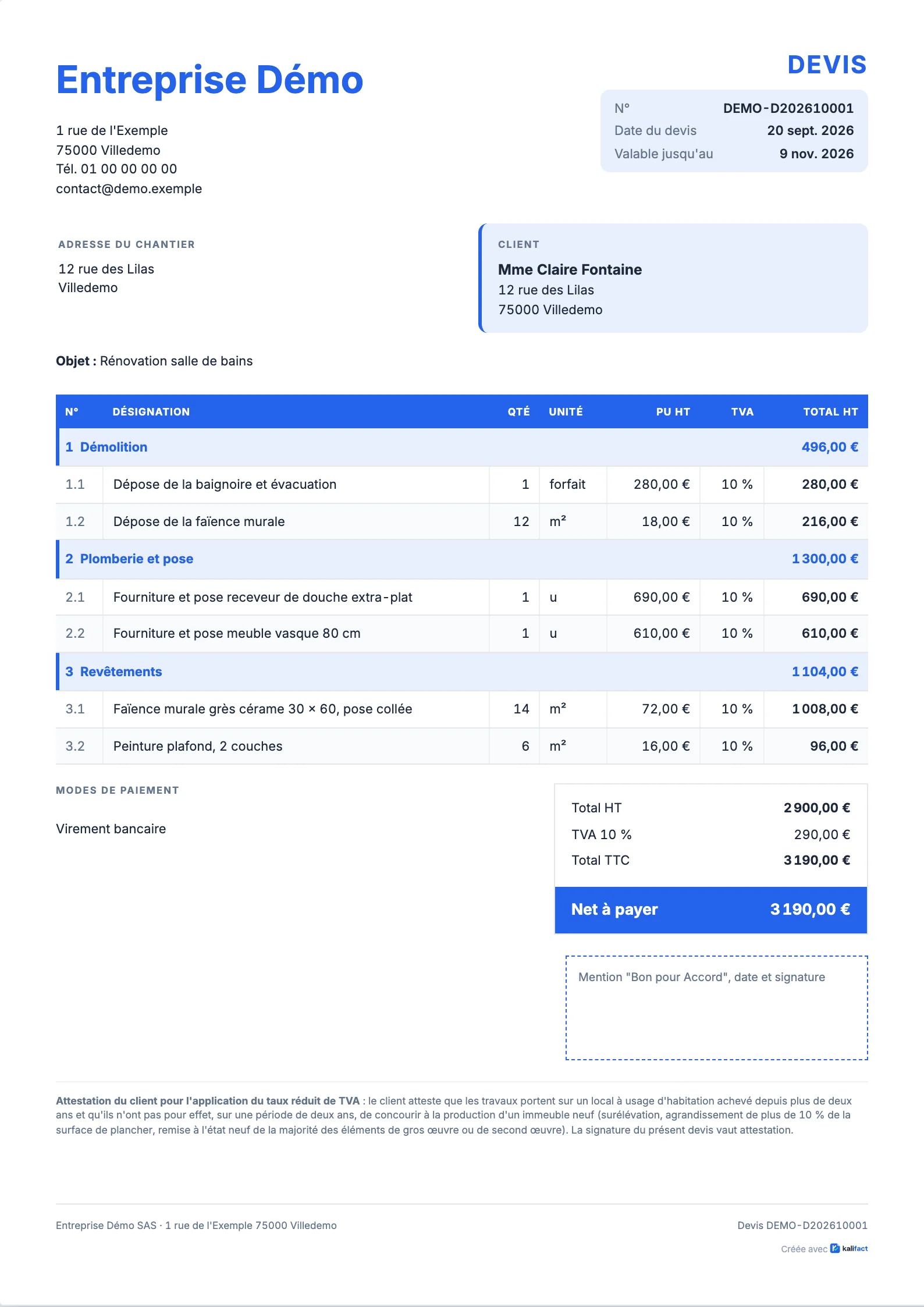Click the DÉSIGNATION column header

pyautogui.click(x=151, y=411)
